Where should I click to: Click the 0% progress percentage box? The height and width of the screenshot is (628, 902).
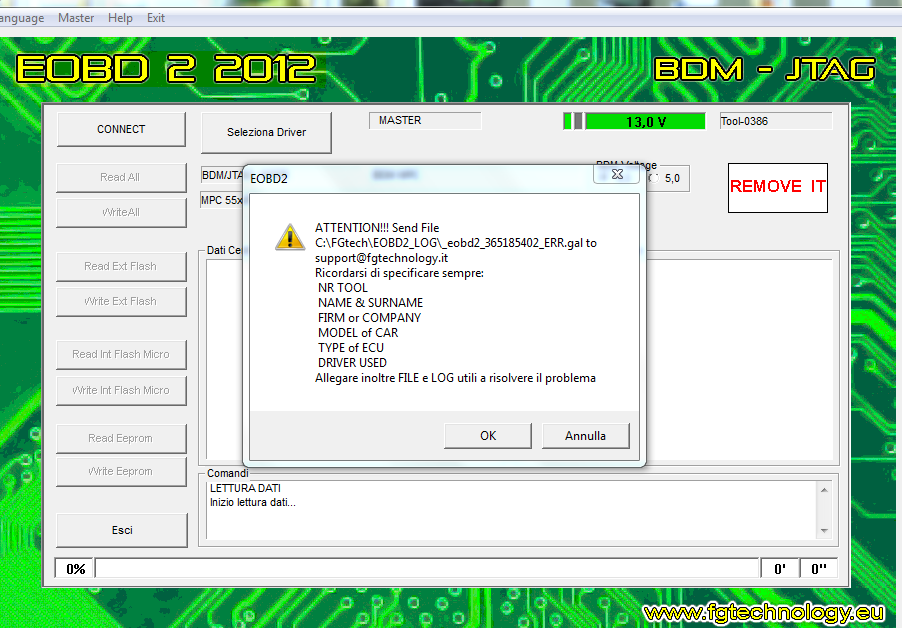75,569
